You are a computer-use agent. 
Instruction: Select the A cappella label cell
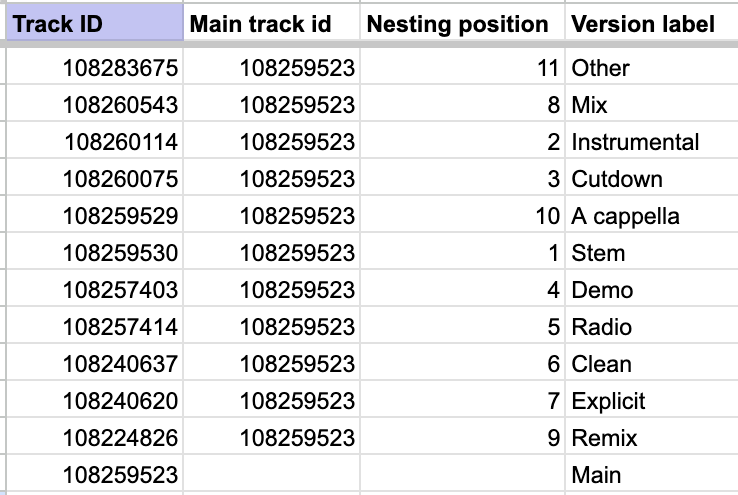[651, 214]
